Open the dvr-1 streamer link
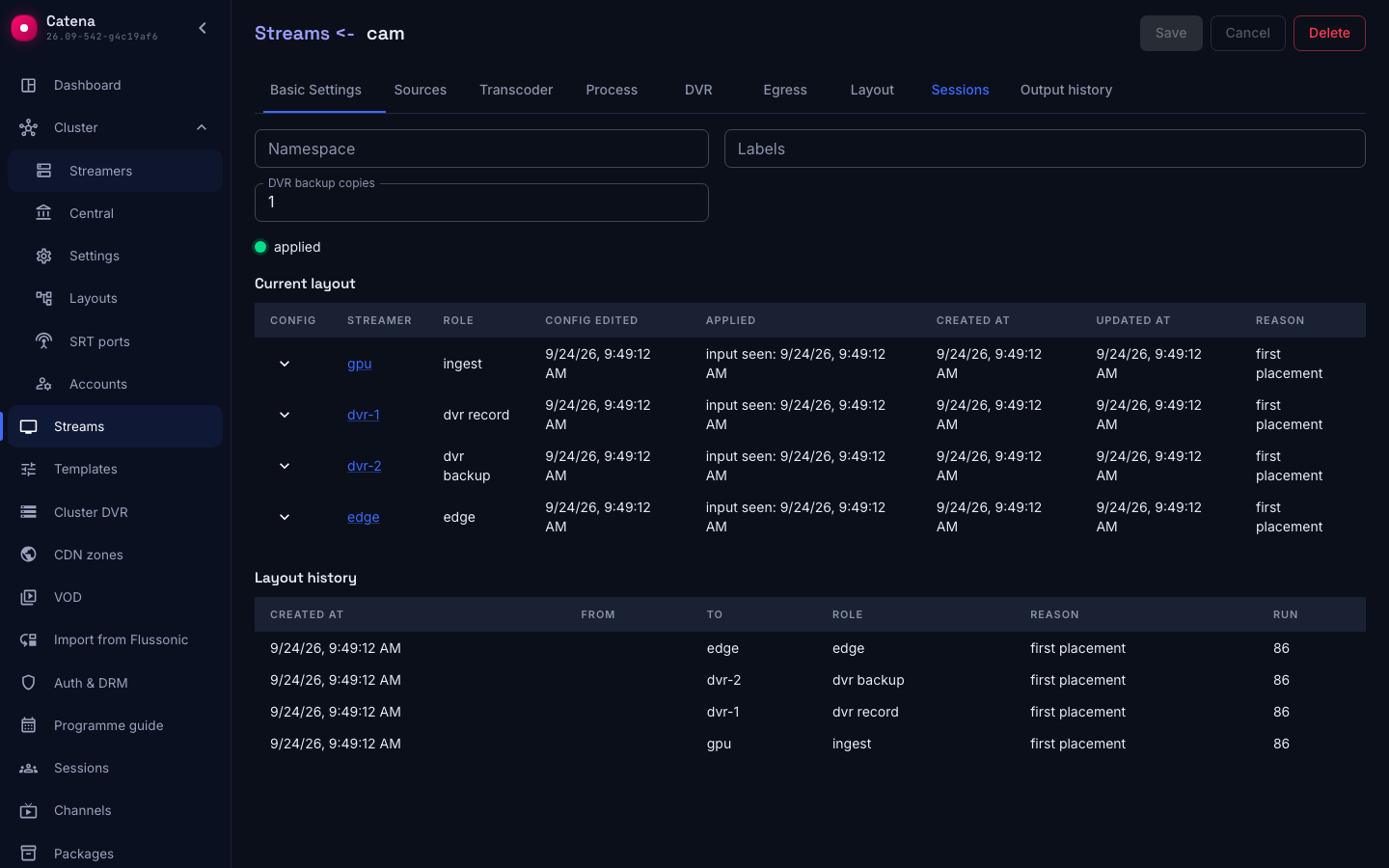The height and width of the screenshot is (868, 1389). 363,415
